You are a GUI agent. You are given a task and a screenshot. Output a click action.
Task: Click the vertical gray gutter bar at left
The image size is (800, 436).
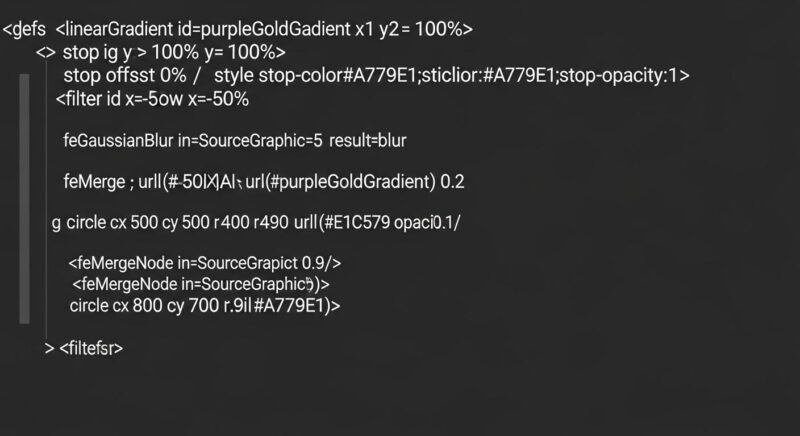(23, 210)
